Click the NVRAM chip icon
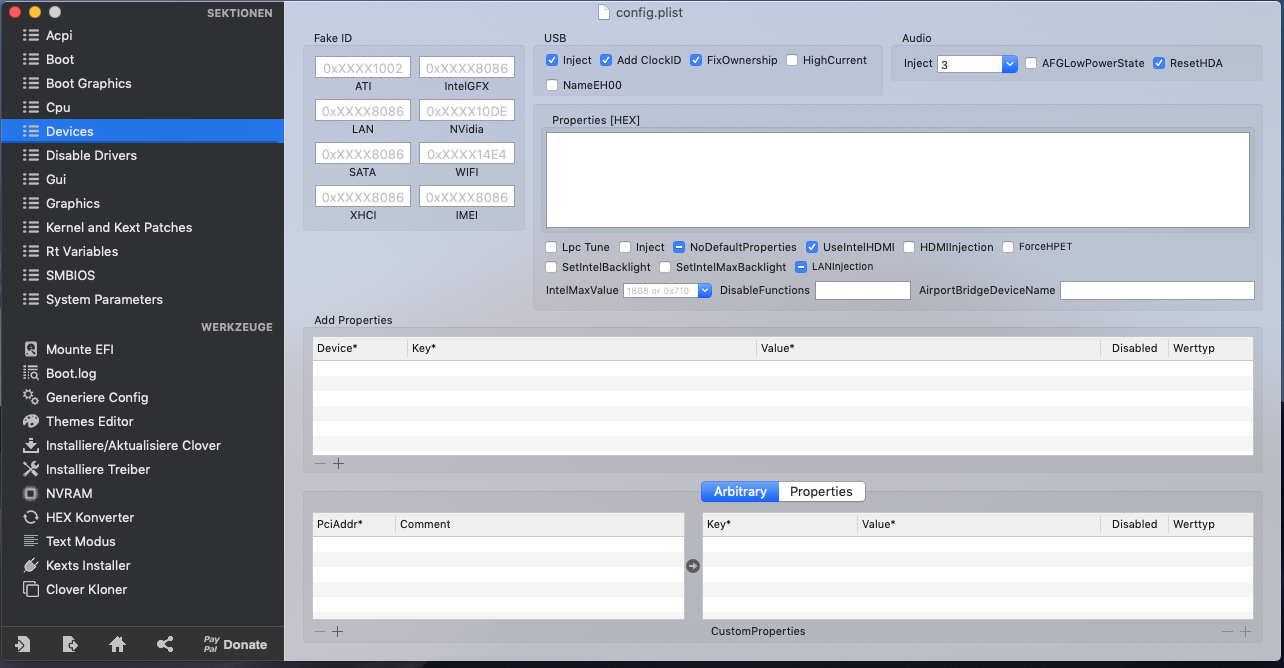Viewport: 1284px width, 668px height. click(x=31, y=493)
